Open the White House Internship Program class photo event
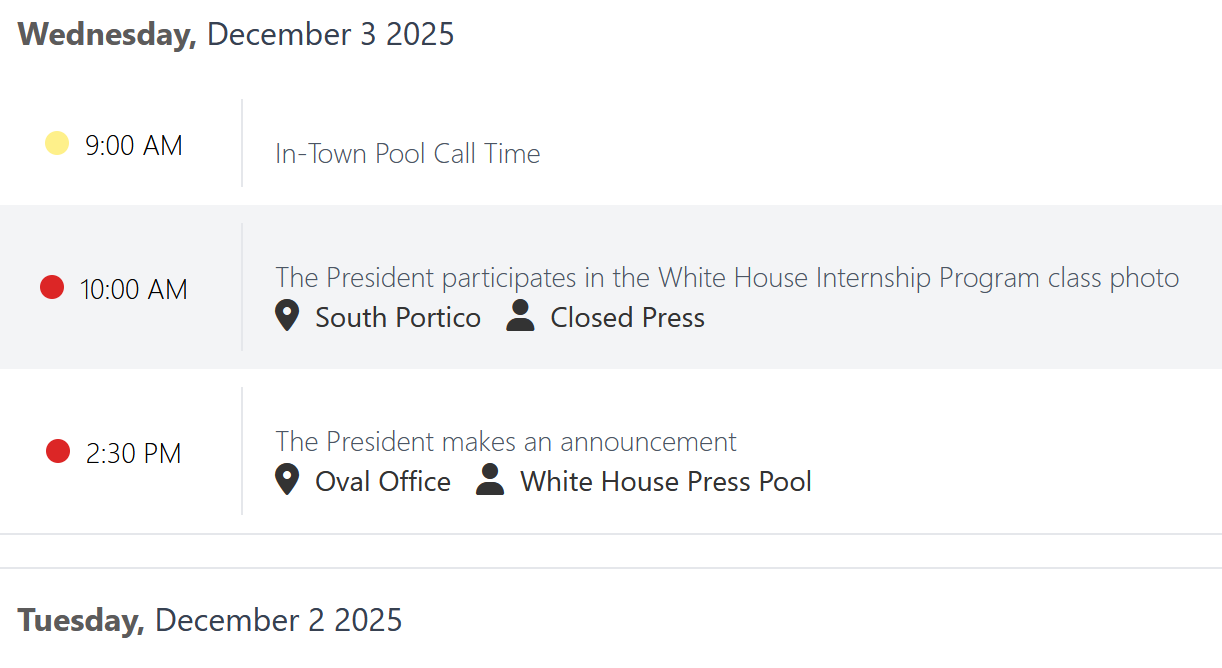Image resolution: width=1222 pixels, height=668 pixels. [x=727, y=277]
